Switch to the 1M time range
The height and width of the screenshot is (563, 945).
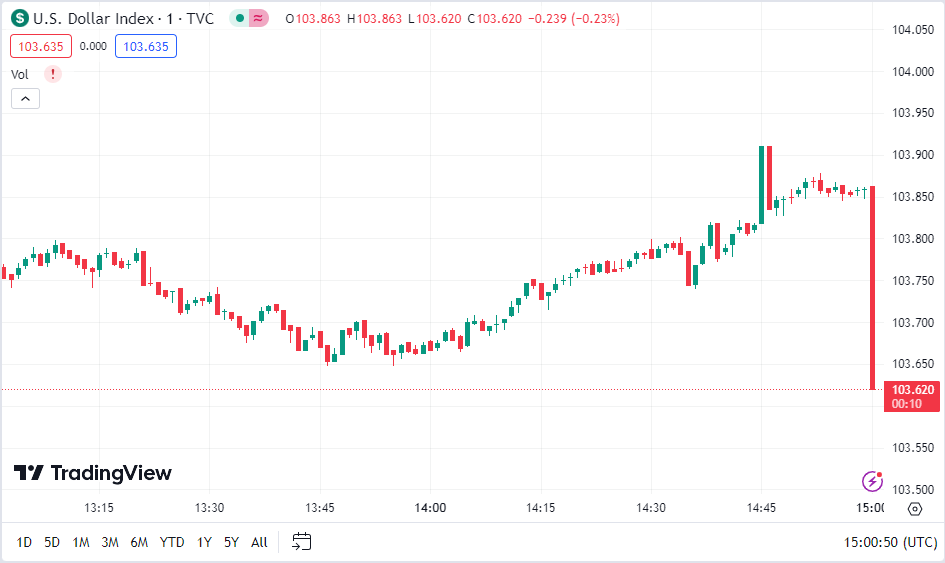81,542
